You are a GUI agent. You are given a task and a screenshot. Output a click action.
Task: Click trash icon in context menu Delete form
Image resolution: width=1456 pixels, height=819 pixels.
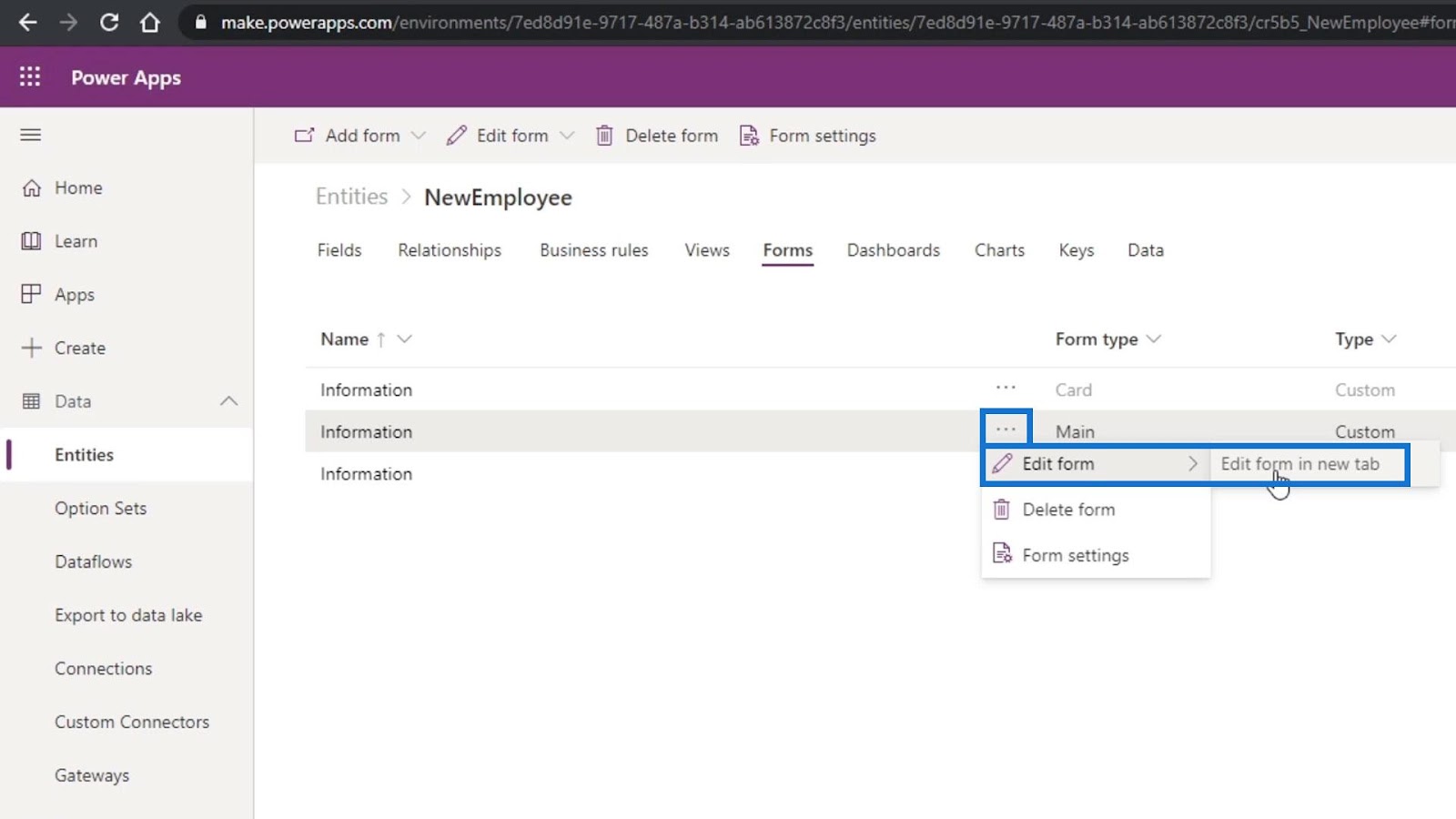[1002, 510]
